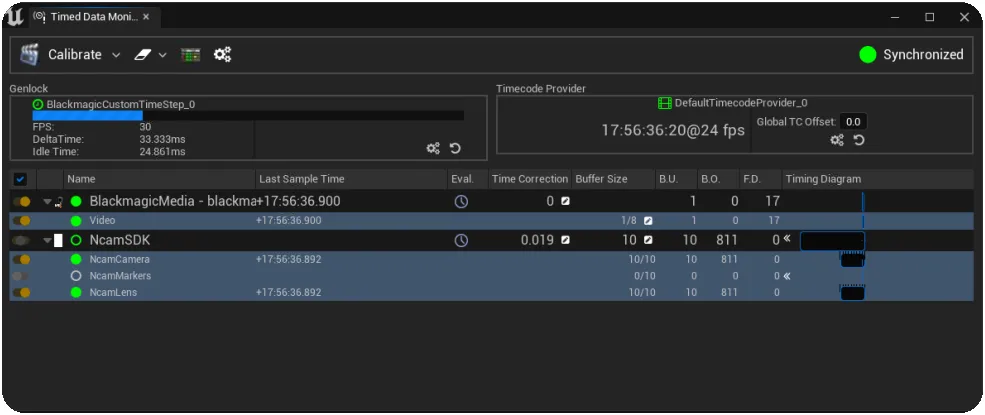This screenshot has width=985, height=415.
Task: Edit the Global TC Offset field
Action: click(x=853, y=122)
